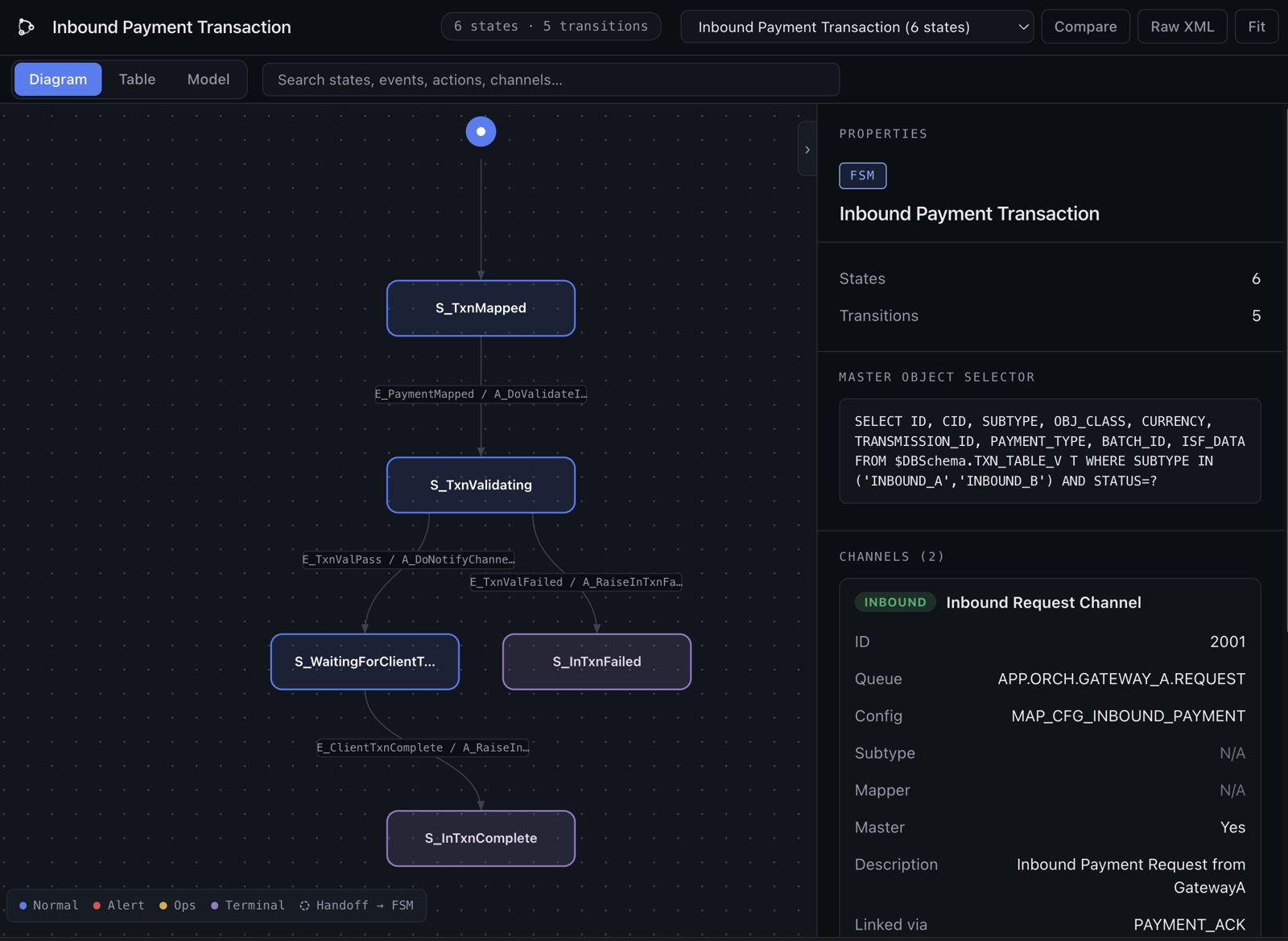Click the Inbound Request Channel heading
1288x941 pixels.
coord(1043,602)
